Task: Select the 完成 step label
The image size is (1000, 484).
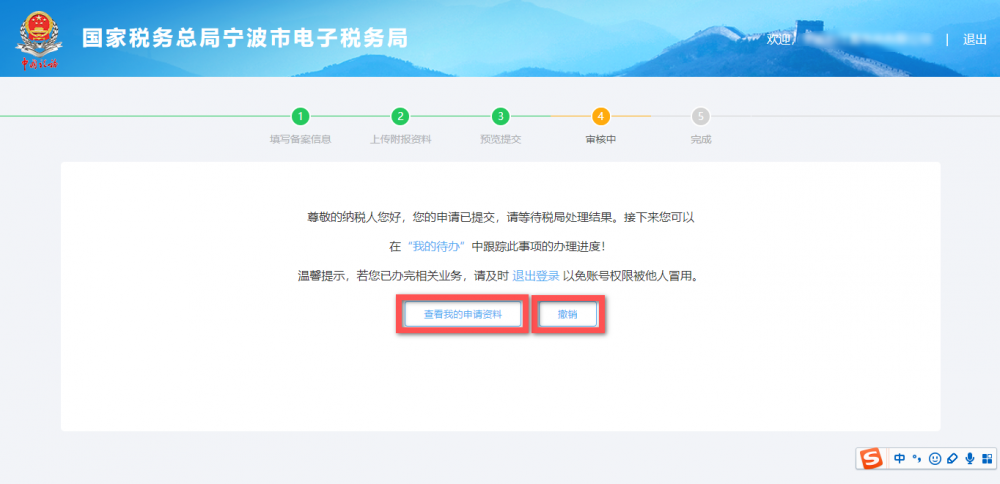Action: [x=700, y=140]
